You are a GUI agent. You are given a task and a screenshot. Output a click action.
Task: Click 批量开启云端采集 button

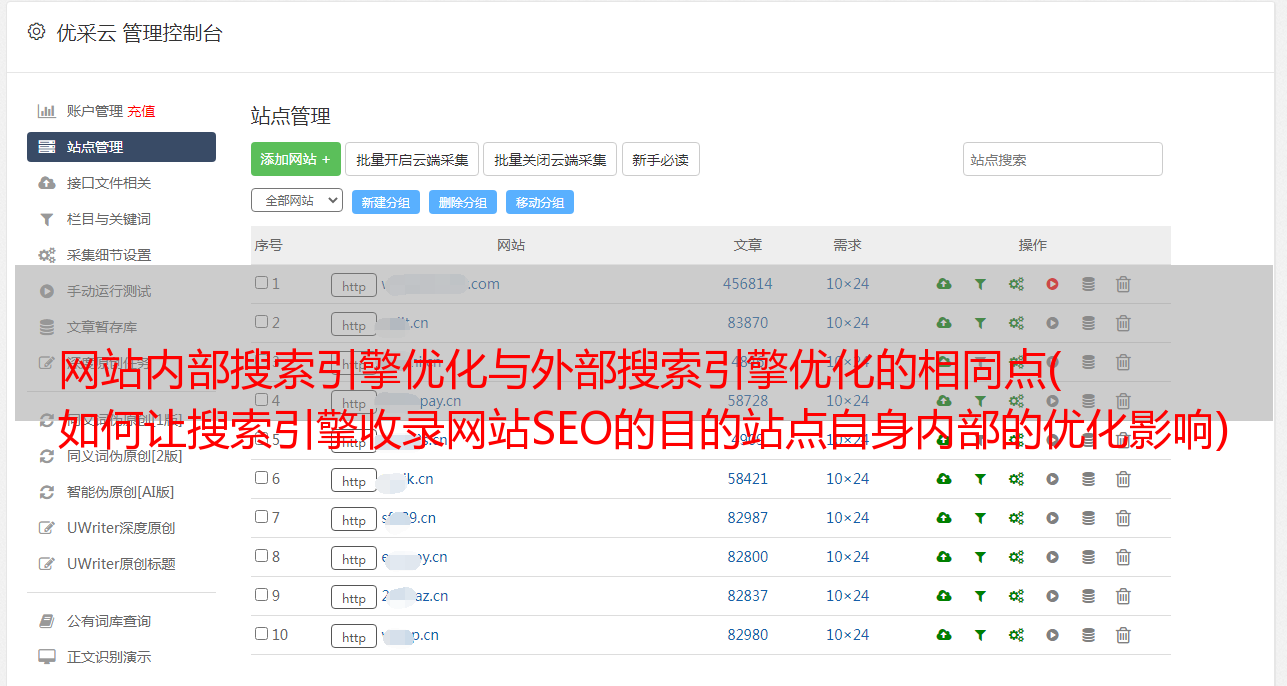pyautogui.click(x=412, y=159)
